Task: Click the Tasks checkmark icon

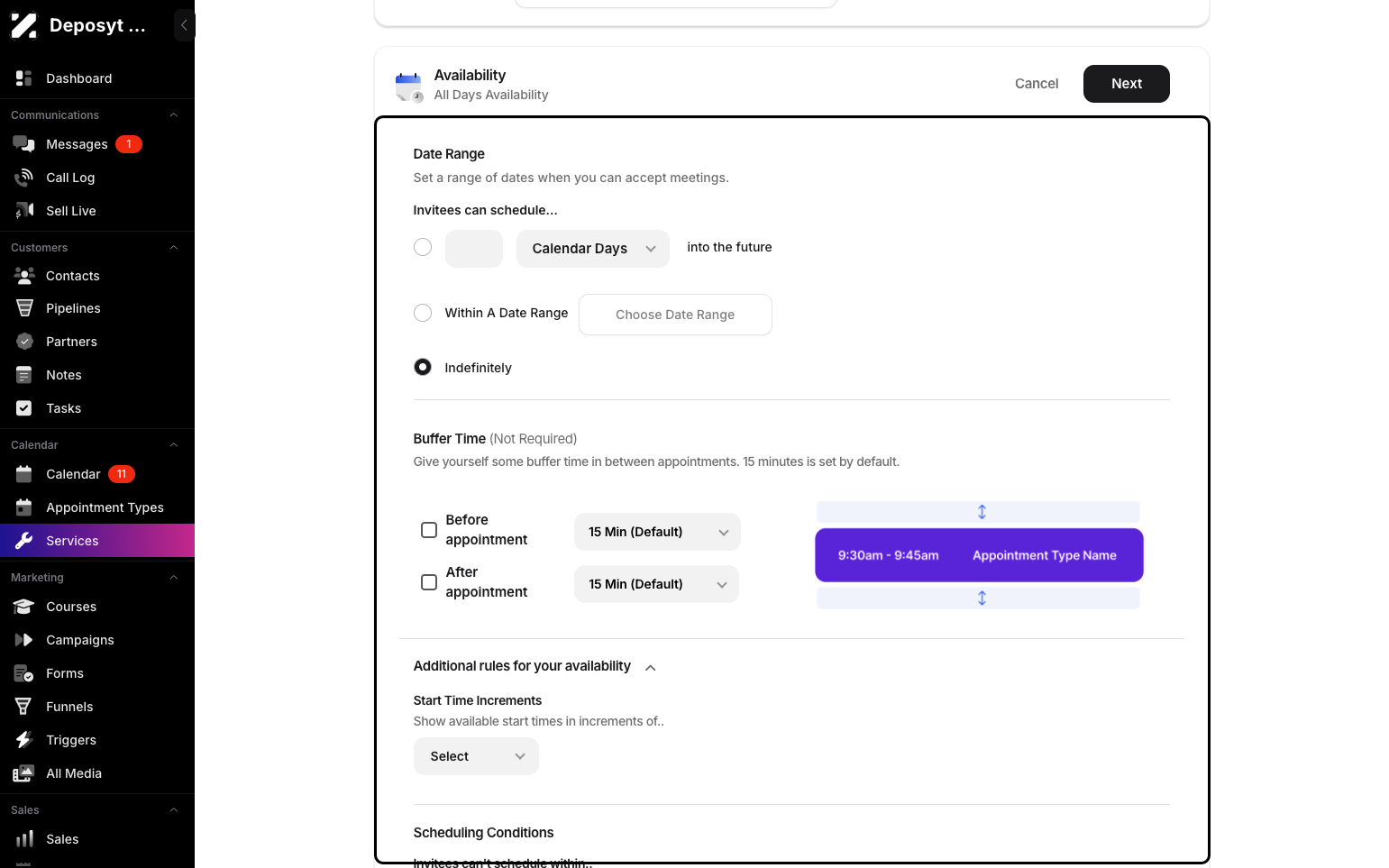Action: [x=24, y=408]
